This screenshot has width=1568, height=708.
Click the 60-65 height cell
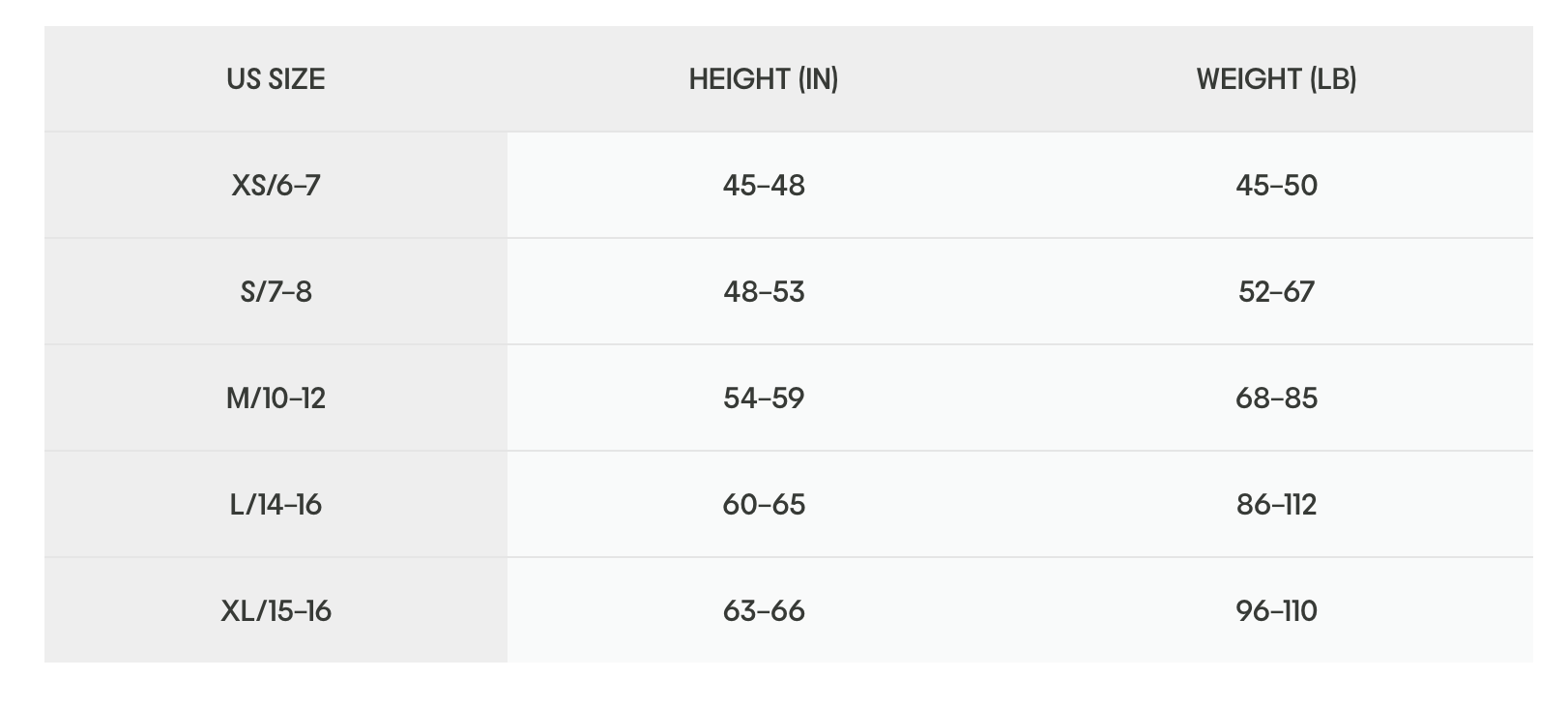coord(764,504)
